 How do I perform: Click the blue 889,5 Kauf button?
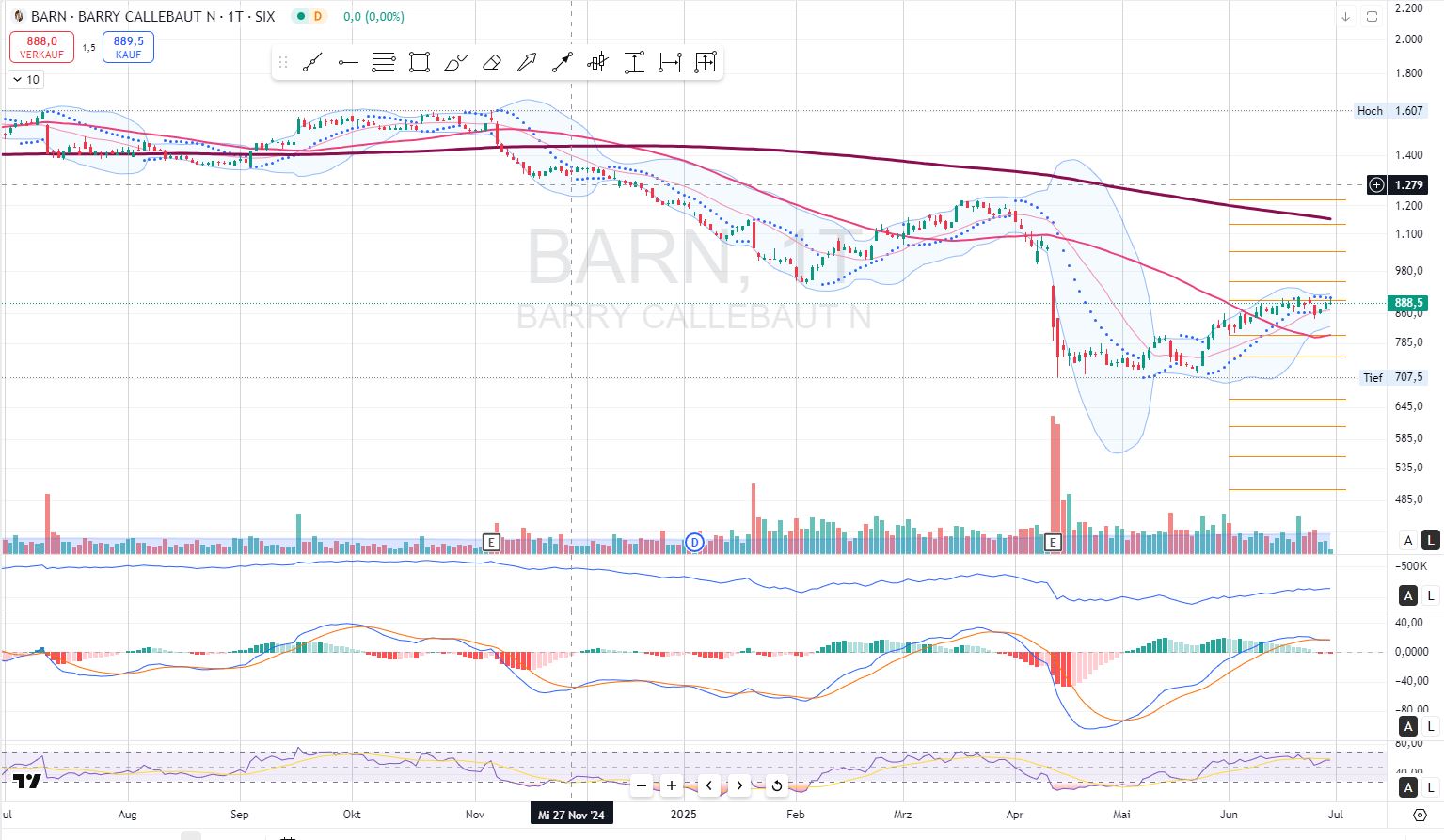coord(129,47)
